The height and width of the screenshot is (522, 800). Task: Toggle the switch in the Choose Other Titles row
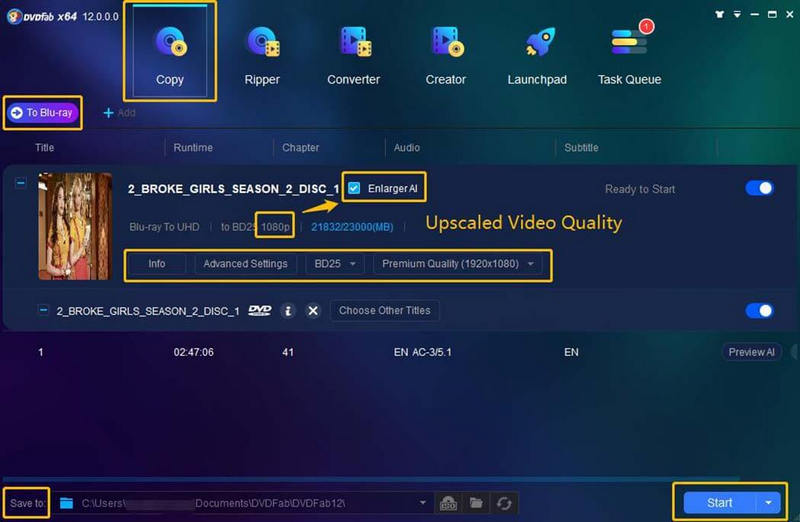coord(759,311)
